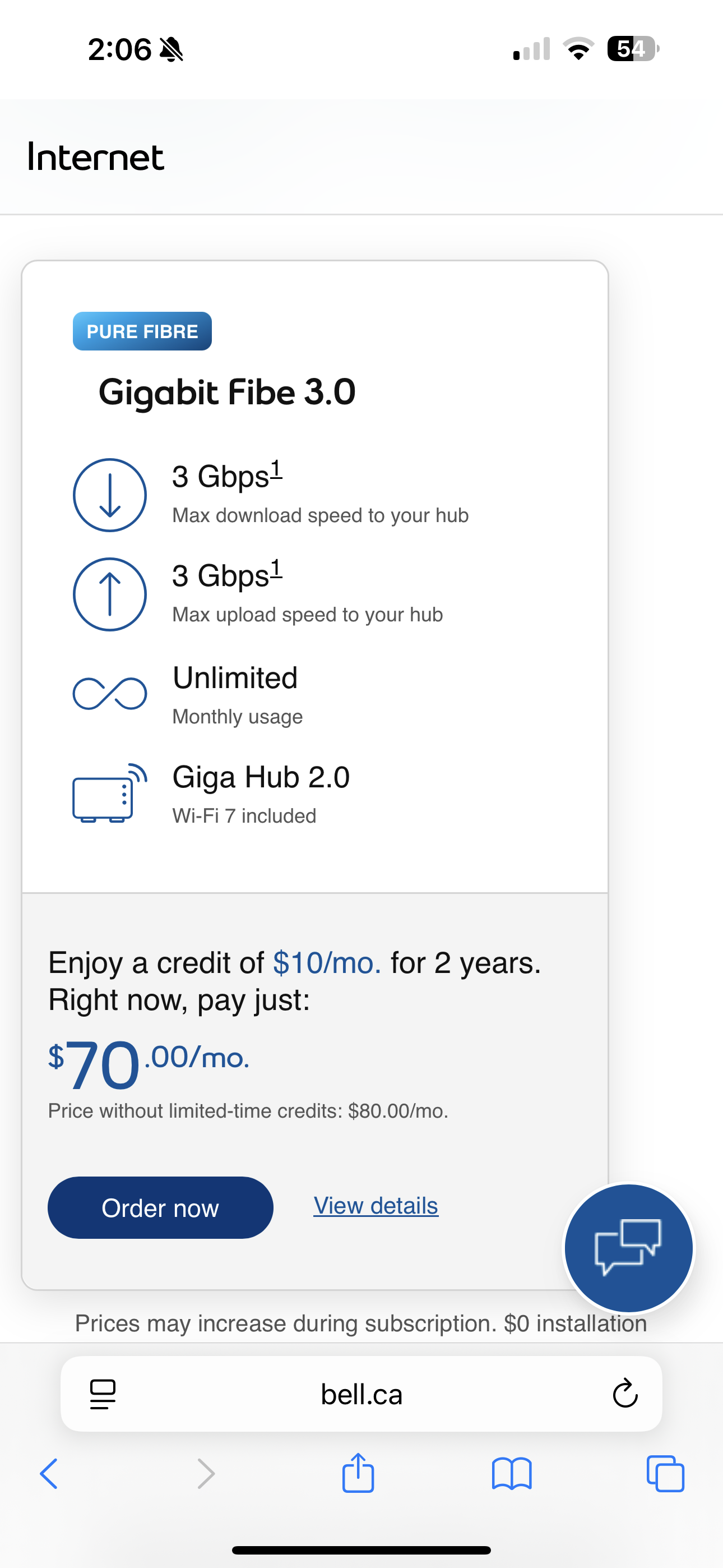
Task: Tap the PURE FIBRE badge
Action: 142,331
